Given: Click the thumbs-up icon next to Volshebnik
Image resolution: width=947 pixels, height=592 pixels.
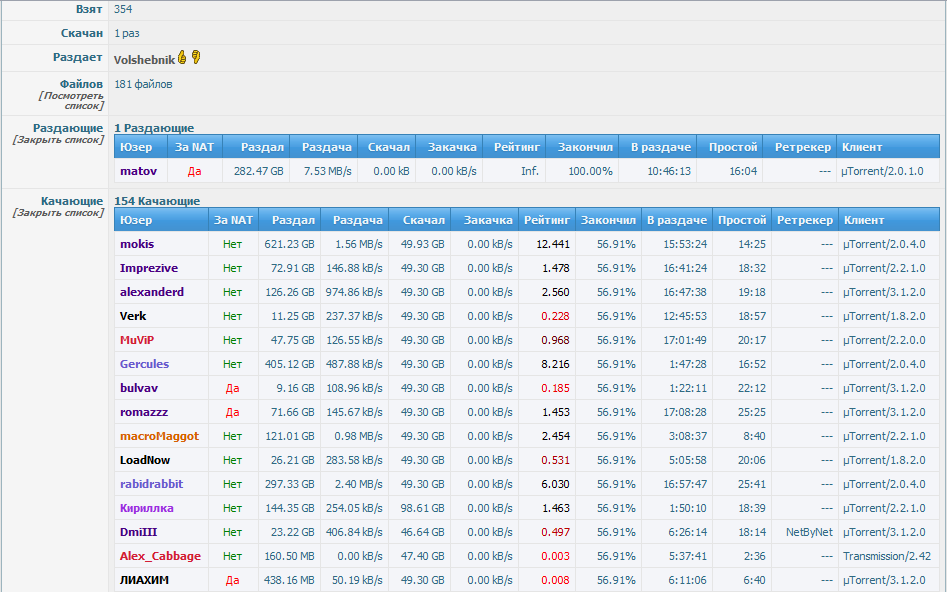Looking at the screenshot, I should [x=183, y=58].
